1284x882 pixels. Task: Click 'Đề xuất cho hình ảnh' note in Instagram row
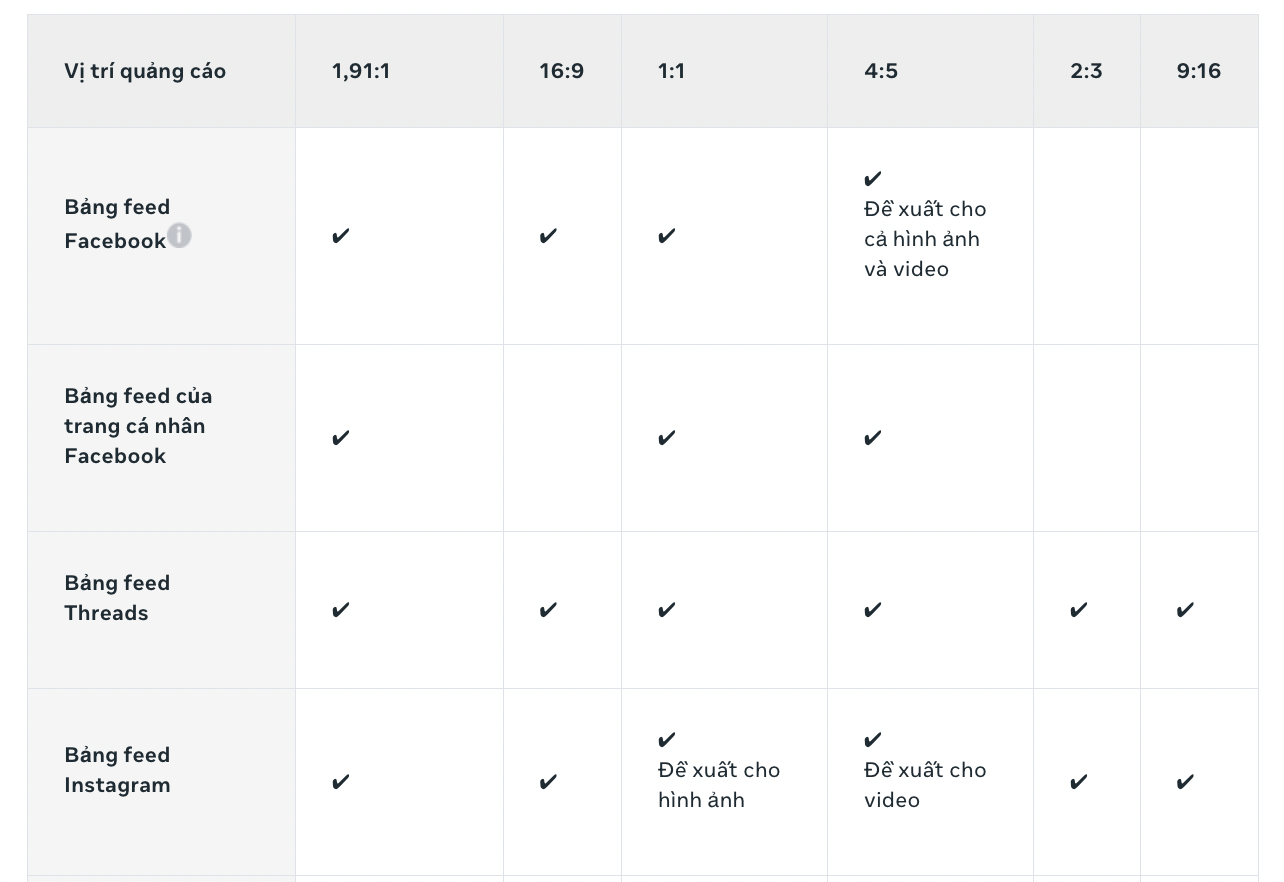coord(719,785)
